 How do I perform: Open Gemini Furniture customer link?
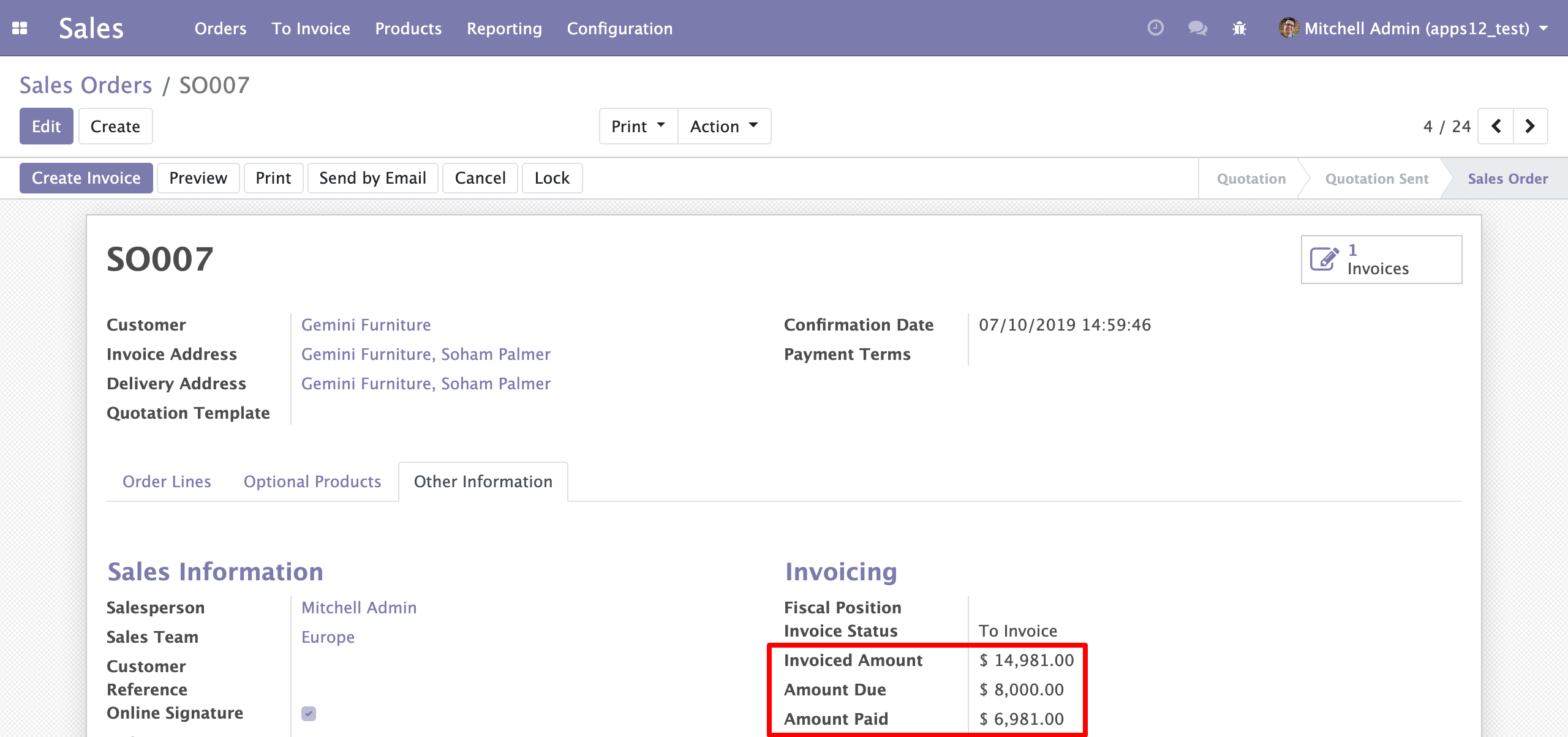click(366, 325)
